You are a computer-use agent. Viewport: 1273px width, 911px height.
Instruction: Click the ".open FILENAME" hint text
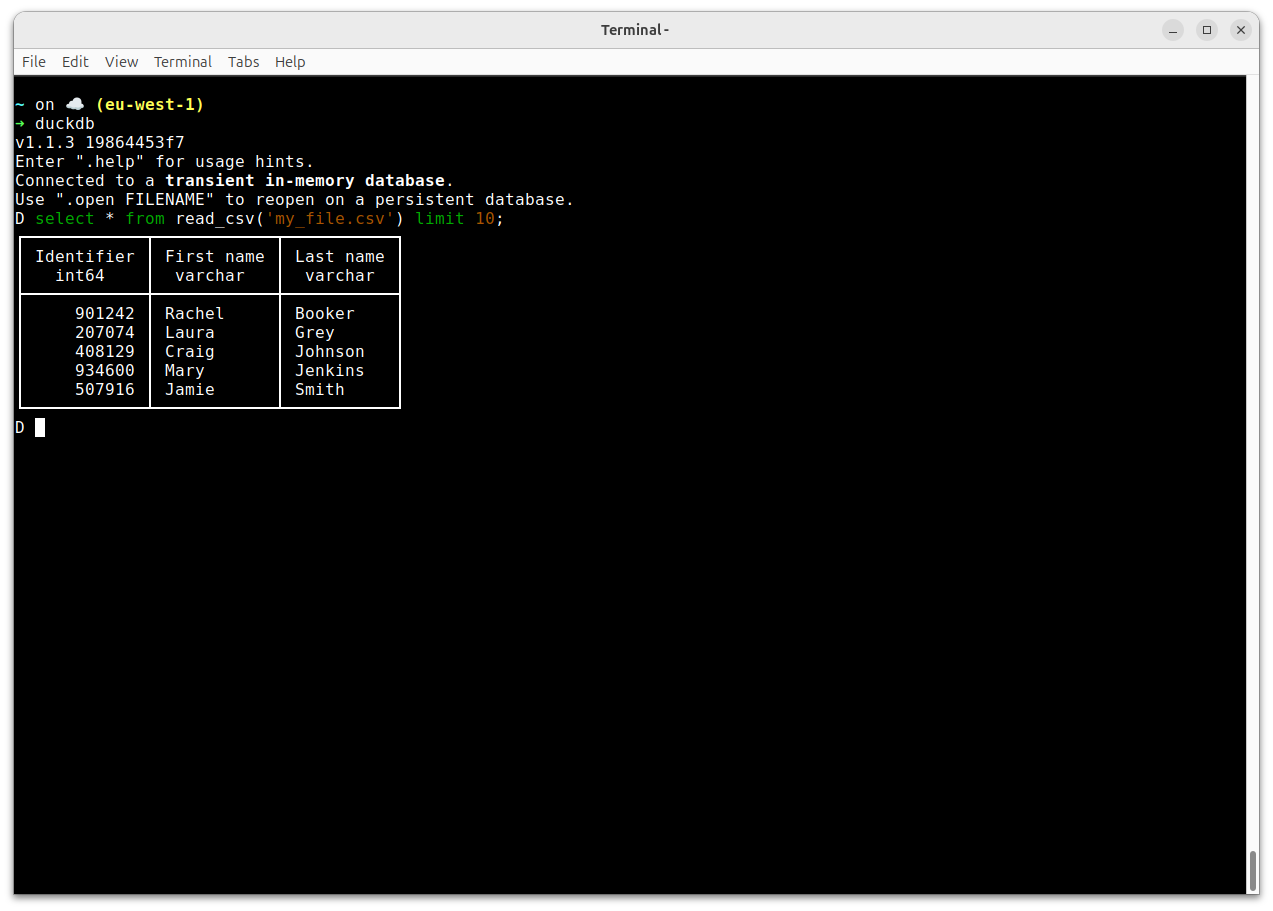pyautogui.click(x=135, y=199)
